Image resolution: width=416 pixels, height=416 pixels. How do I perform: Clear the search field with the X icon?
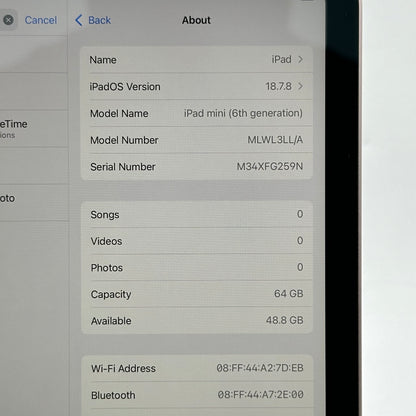coord(8,20)
